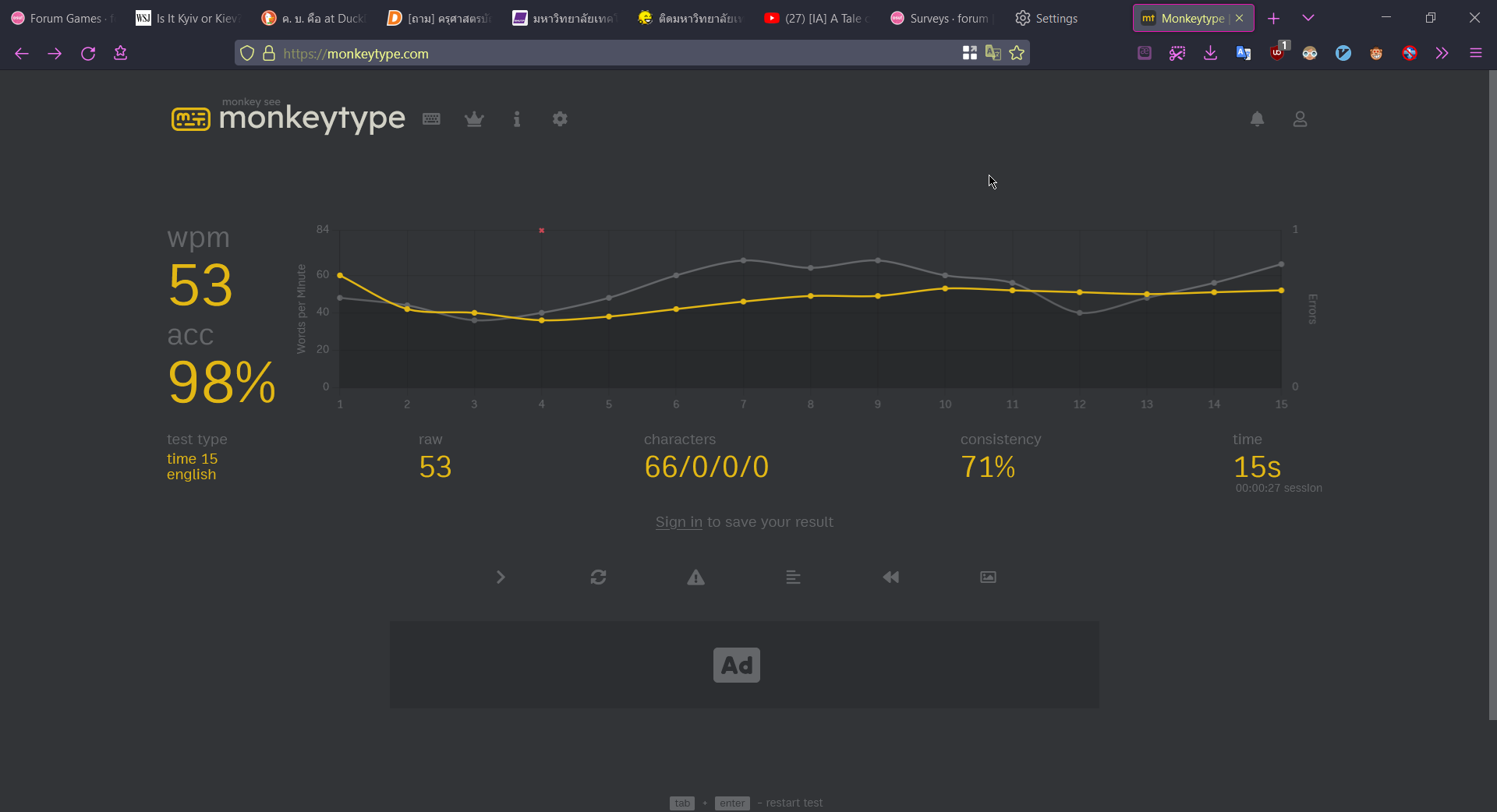The width and height of the screenshot is (1497, 812).
Task: Restart test using refresh arrows icon
Action: (598, 577)
